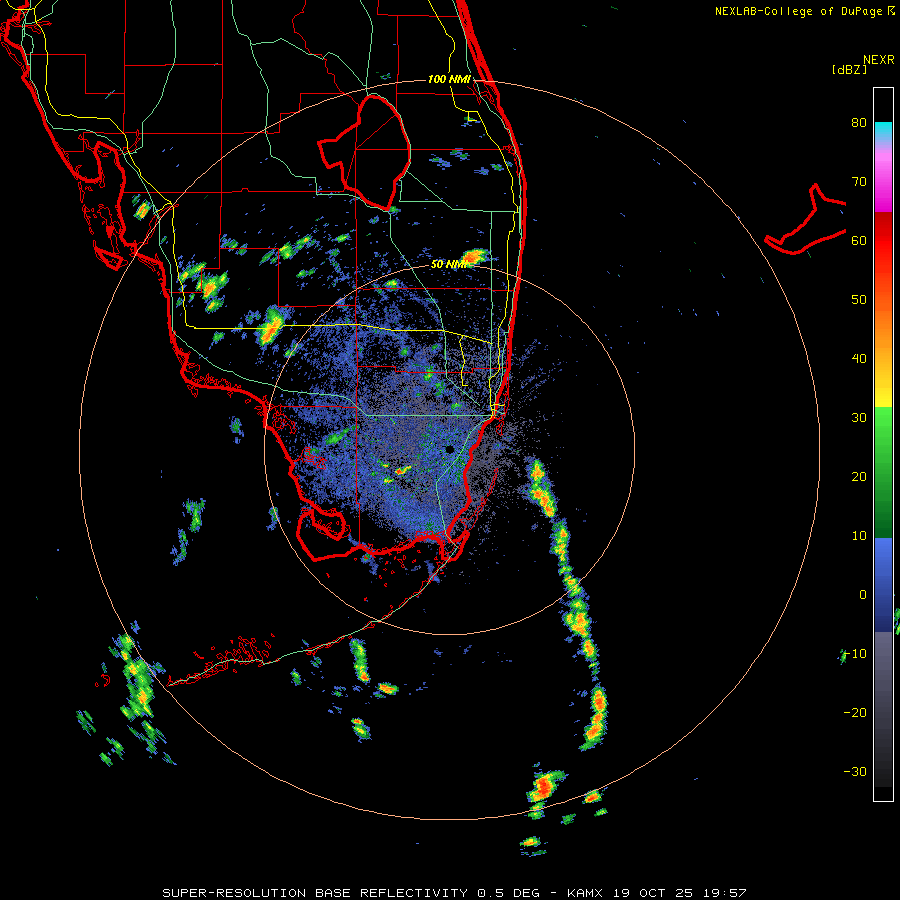This screenshot has height=900, width=900.
Task: Click the 80 value on dBZ scale
Action: 859,123
